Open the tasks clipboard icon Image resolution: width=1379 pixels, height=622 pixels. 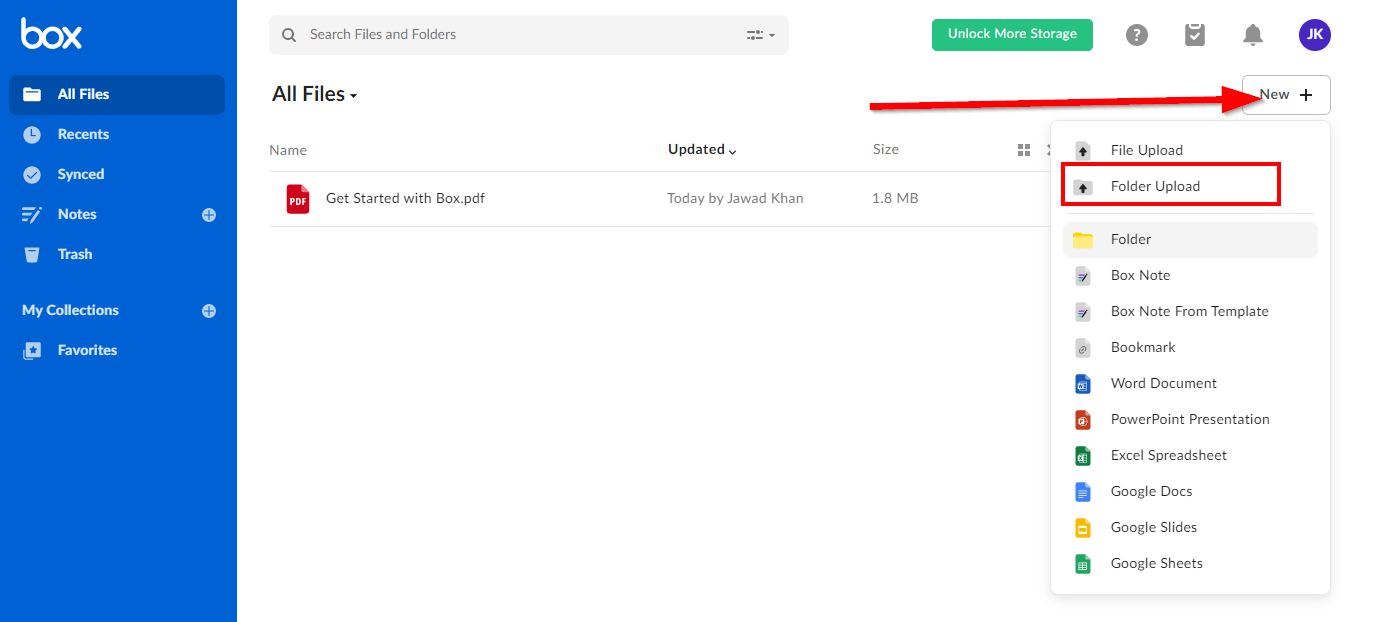coord(1194,35)
